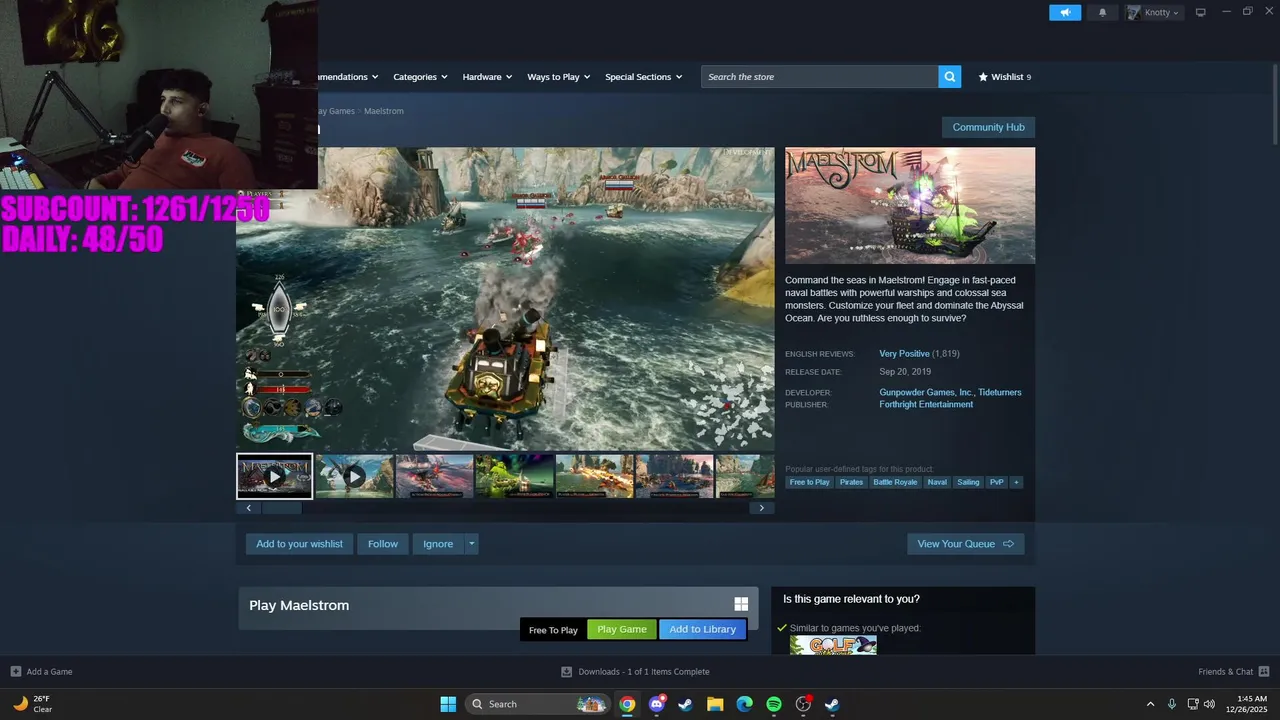Open the dropdown arrow beside Ignore
This screenshot has width=1280, height=720.
pos(472,544)
